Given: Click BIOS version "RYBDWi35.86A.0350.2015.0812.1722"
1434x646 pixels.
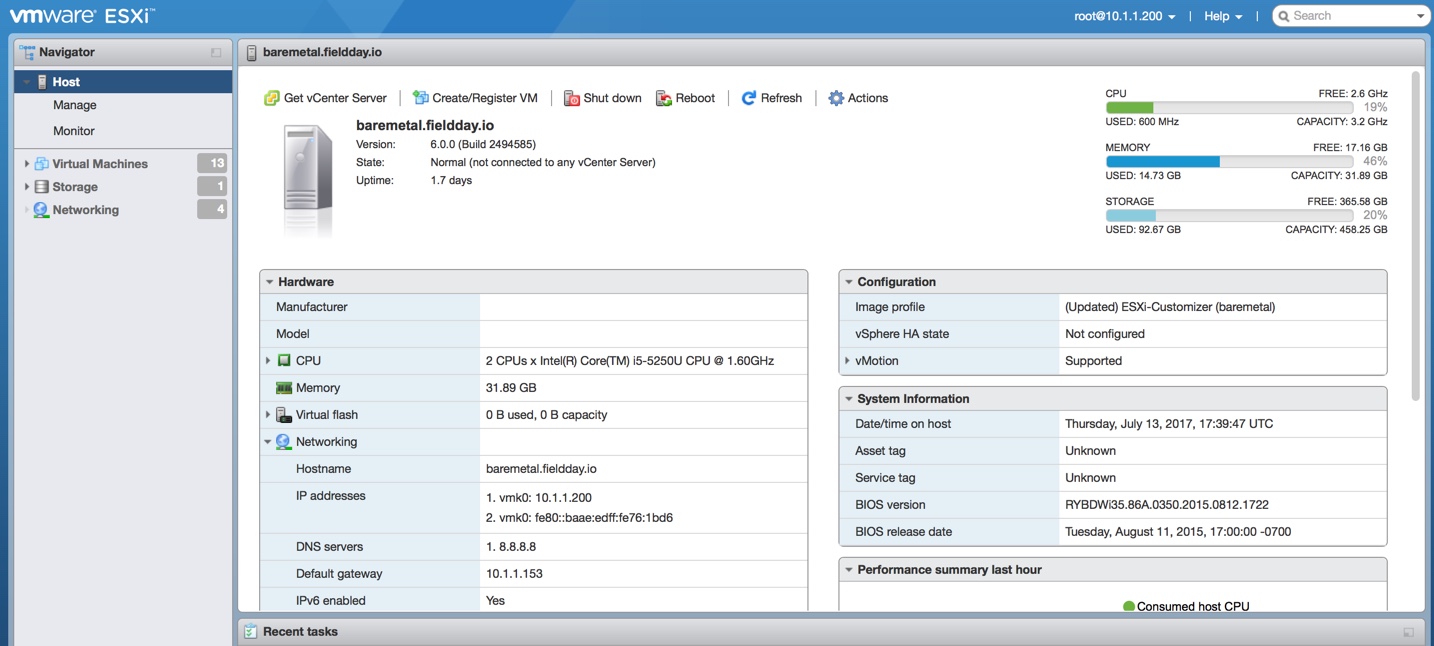Looking at the screenshot, I should coord(1168,505).
